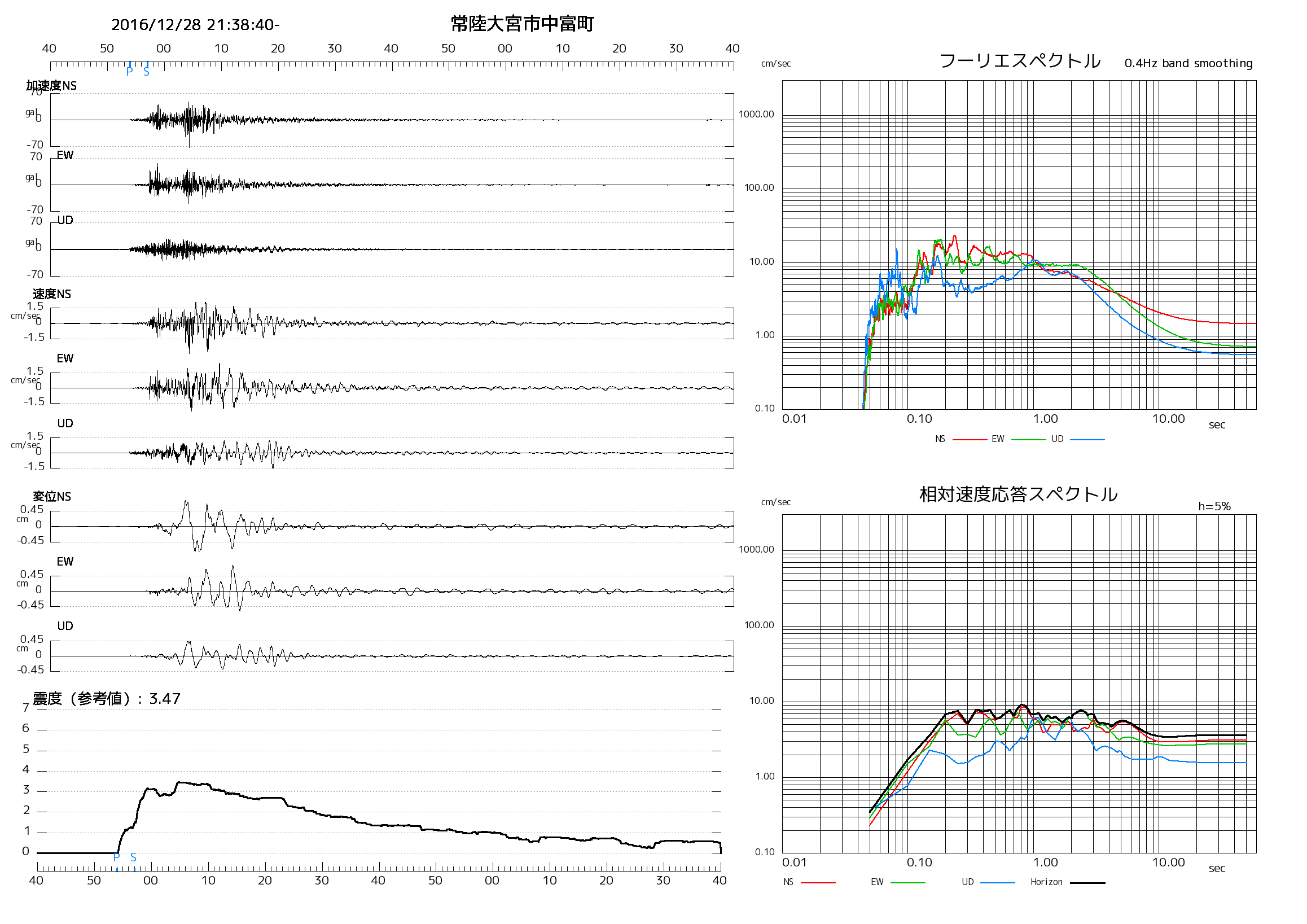1307x924 pixels.
Task: Click the 0.4Hz band smoothing note
Action: pos(1188,63)
